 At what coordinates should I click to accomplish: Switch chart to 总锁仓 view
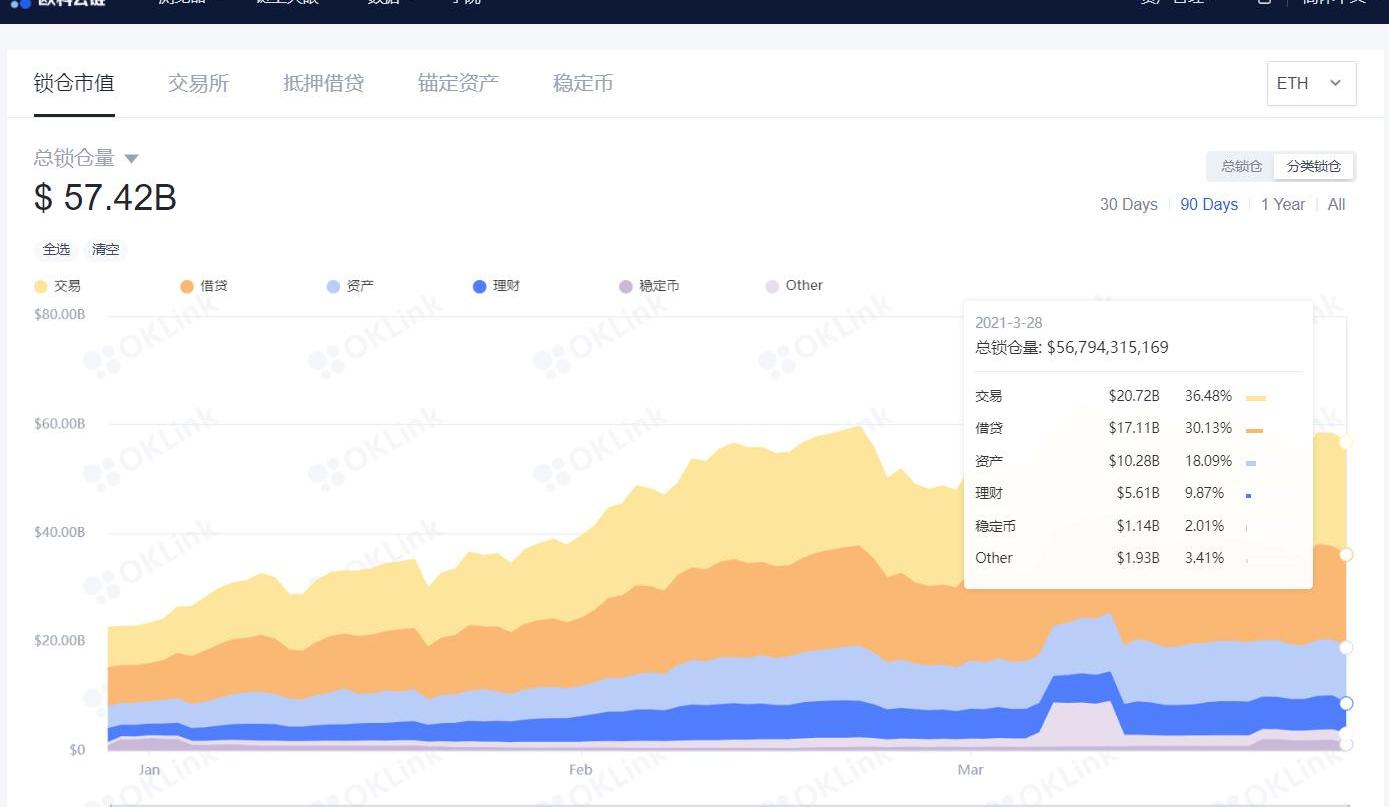1241,166
